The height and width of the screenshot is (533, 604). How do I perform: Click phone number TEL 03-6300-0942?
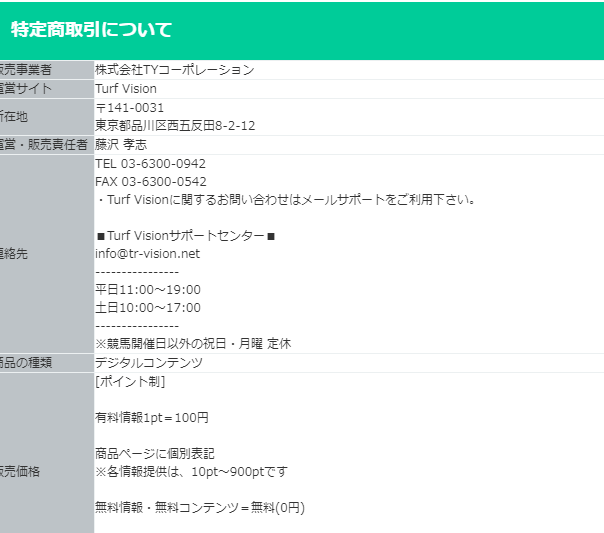[150, 164]
